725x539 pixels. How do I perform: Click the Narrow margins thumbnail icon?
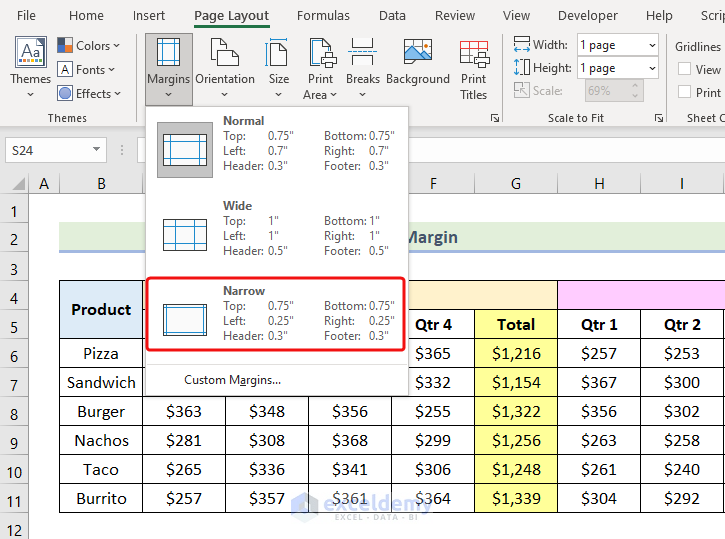pyautogui.click(x=184, y=320)
